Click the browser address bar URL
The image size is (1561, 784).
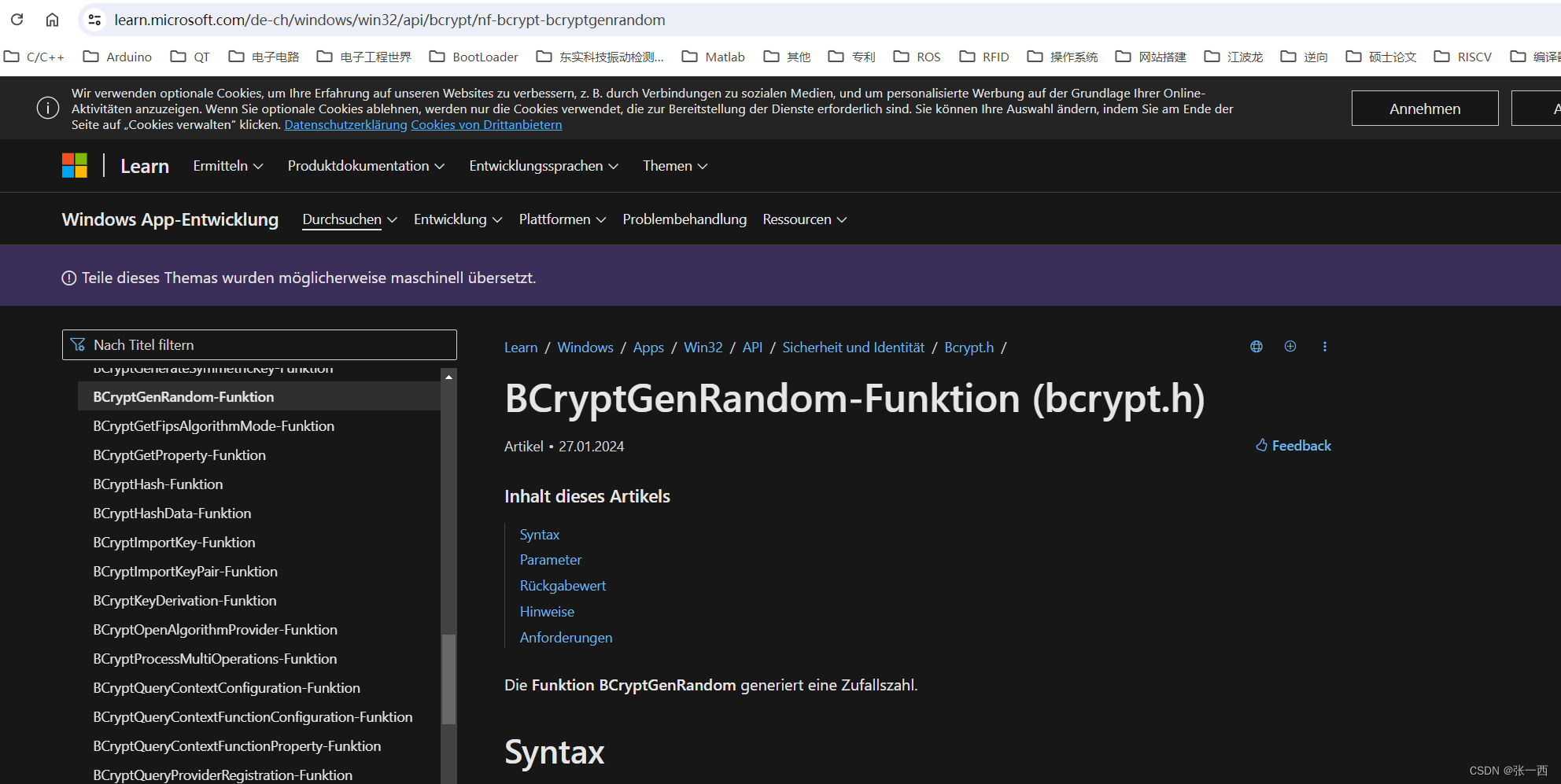[x=389, y=20]
